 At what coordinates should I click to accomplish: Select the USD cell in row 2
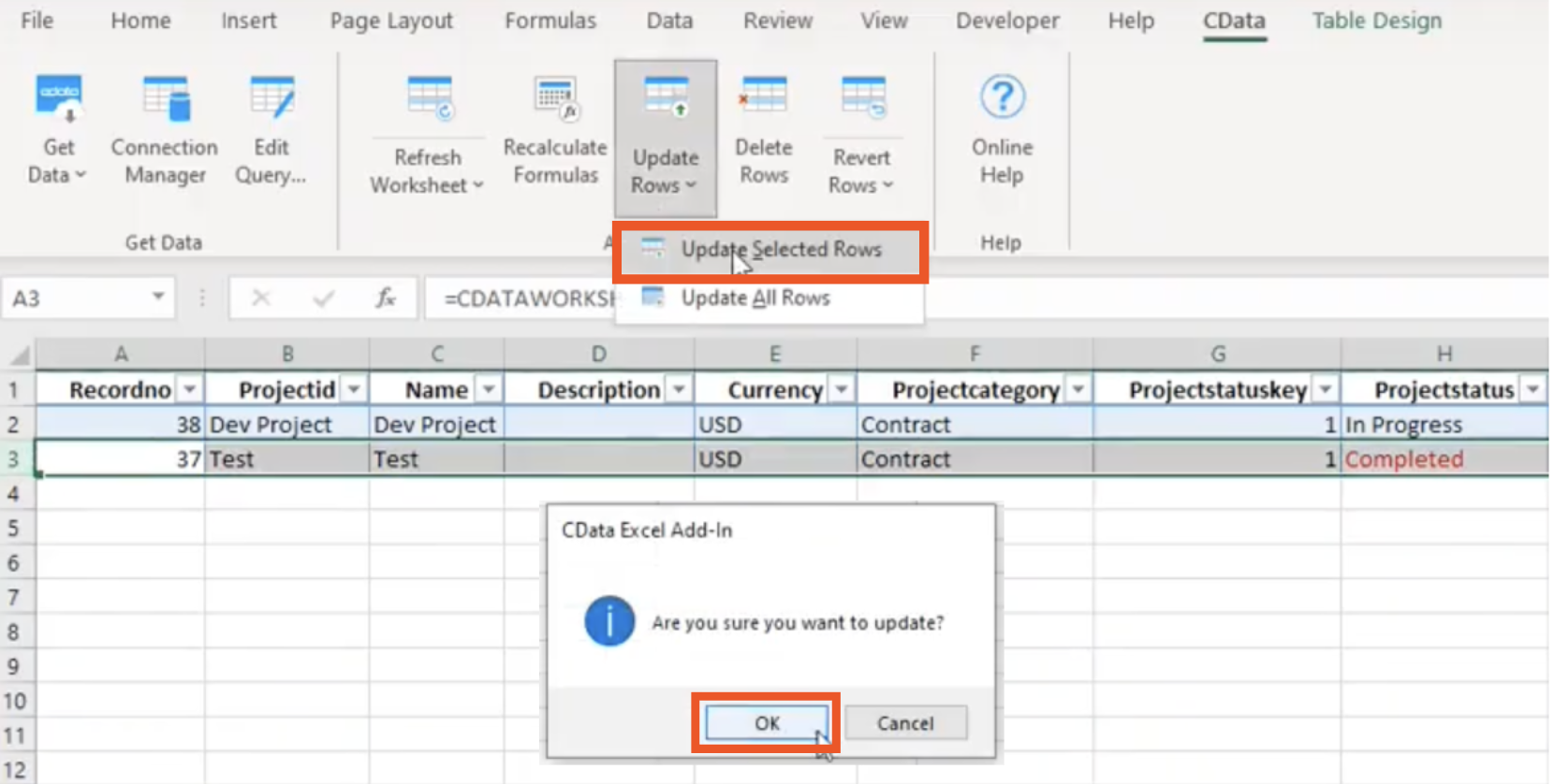775,425
